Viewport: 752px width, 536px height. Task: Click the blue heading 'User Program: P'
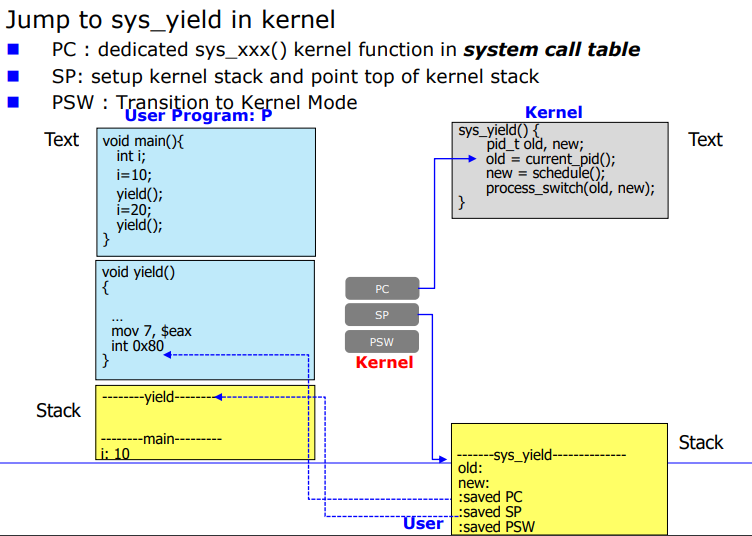[x=199, y=116]
